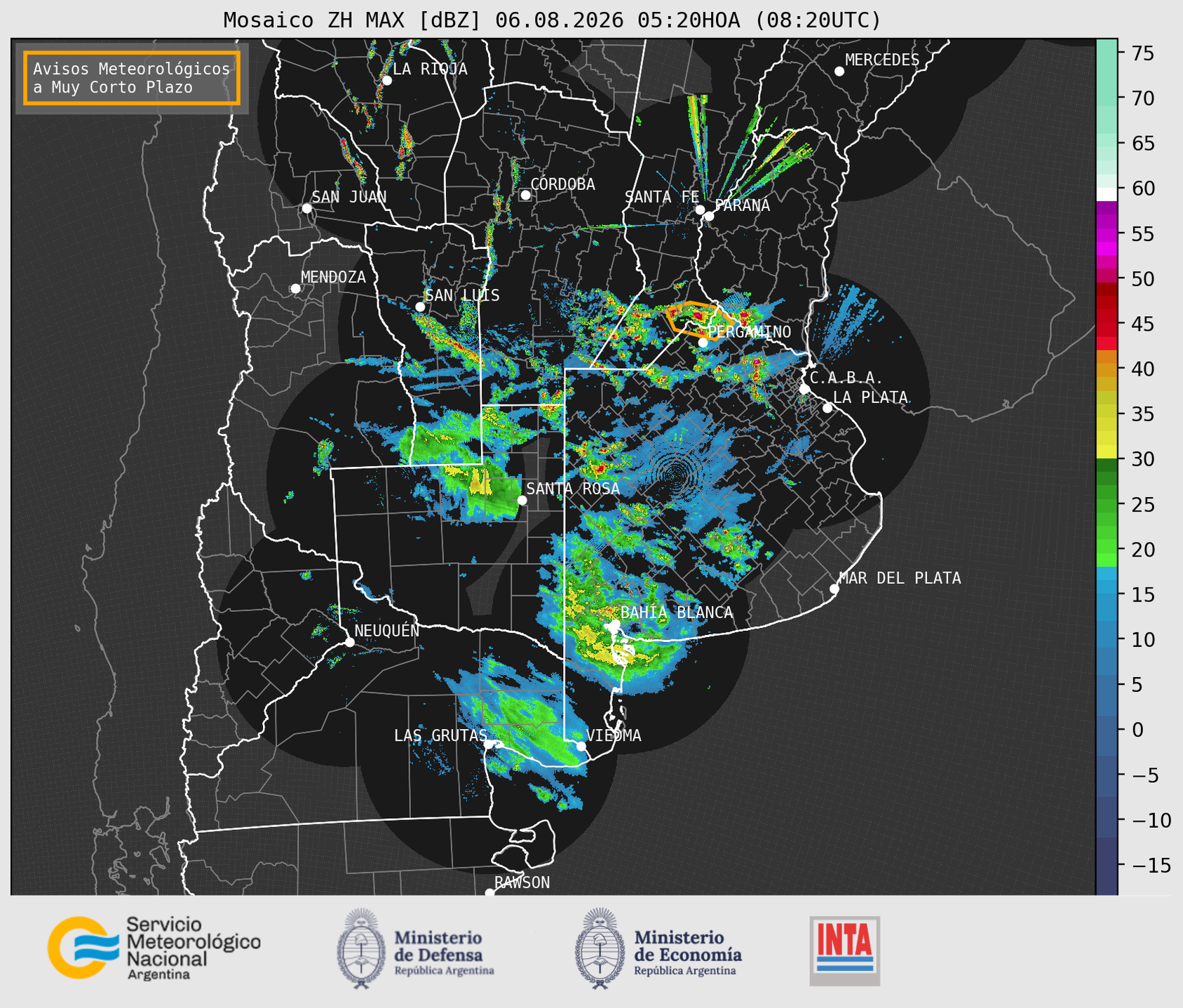Click the La Rioja city label
The image size is (1183, 1008).
430,69
